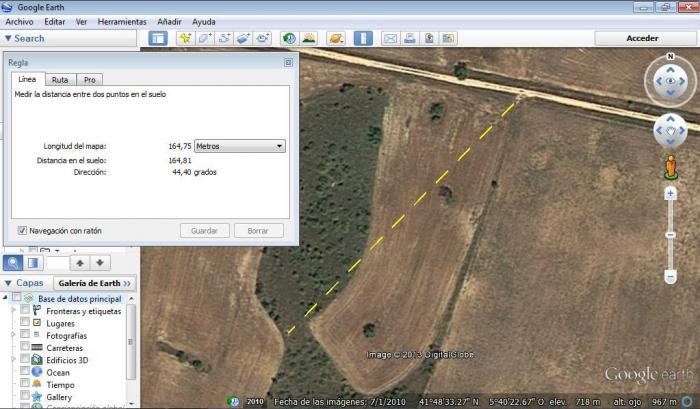Collapse the Search panel triangle
The height and width of the screenshot is (409, 700).
8,38
